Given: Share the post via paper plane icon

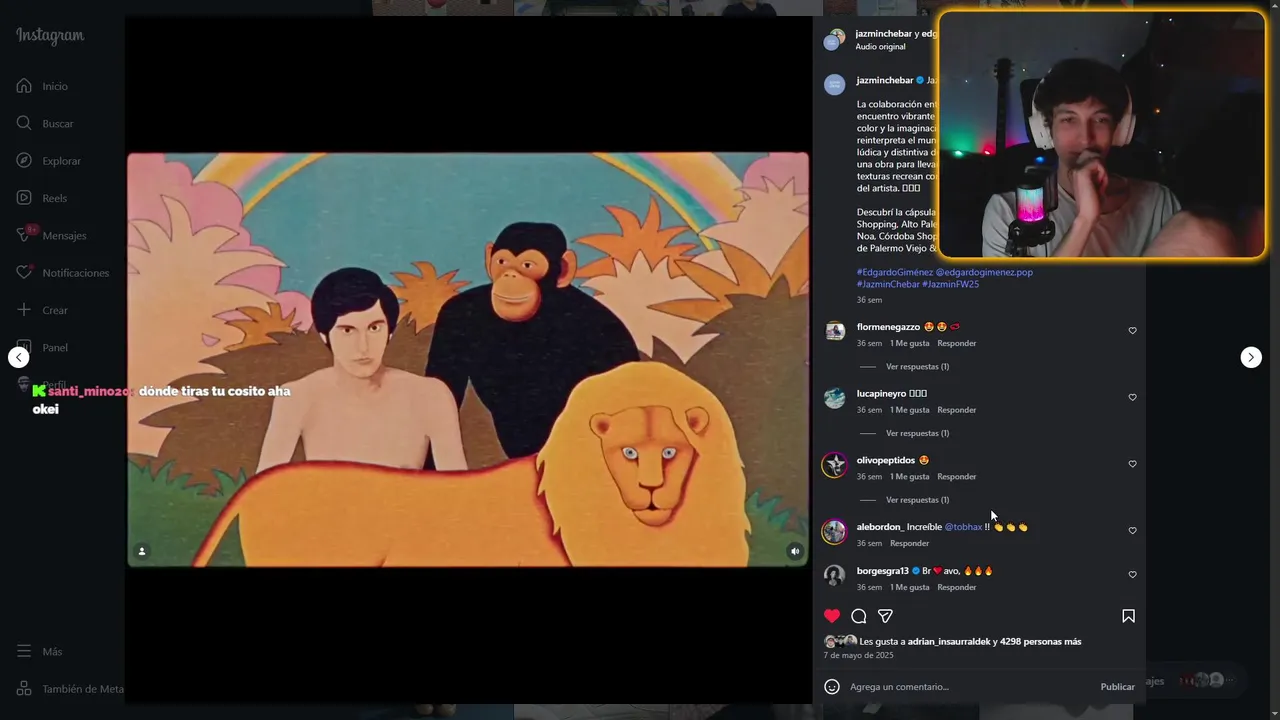Looking at the screenshot, I should [x=885, y=616].
